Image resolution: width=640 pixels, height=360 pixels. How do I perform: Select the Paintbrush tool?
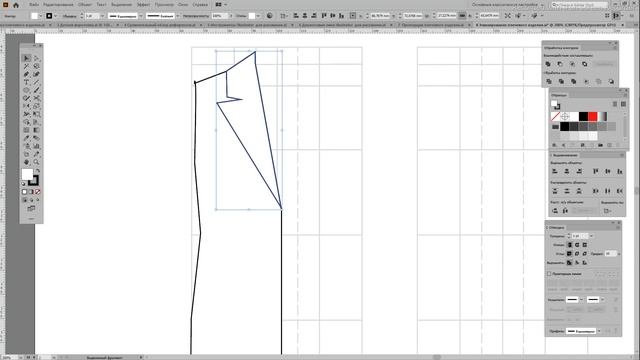tap(36, 90)
